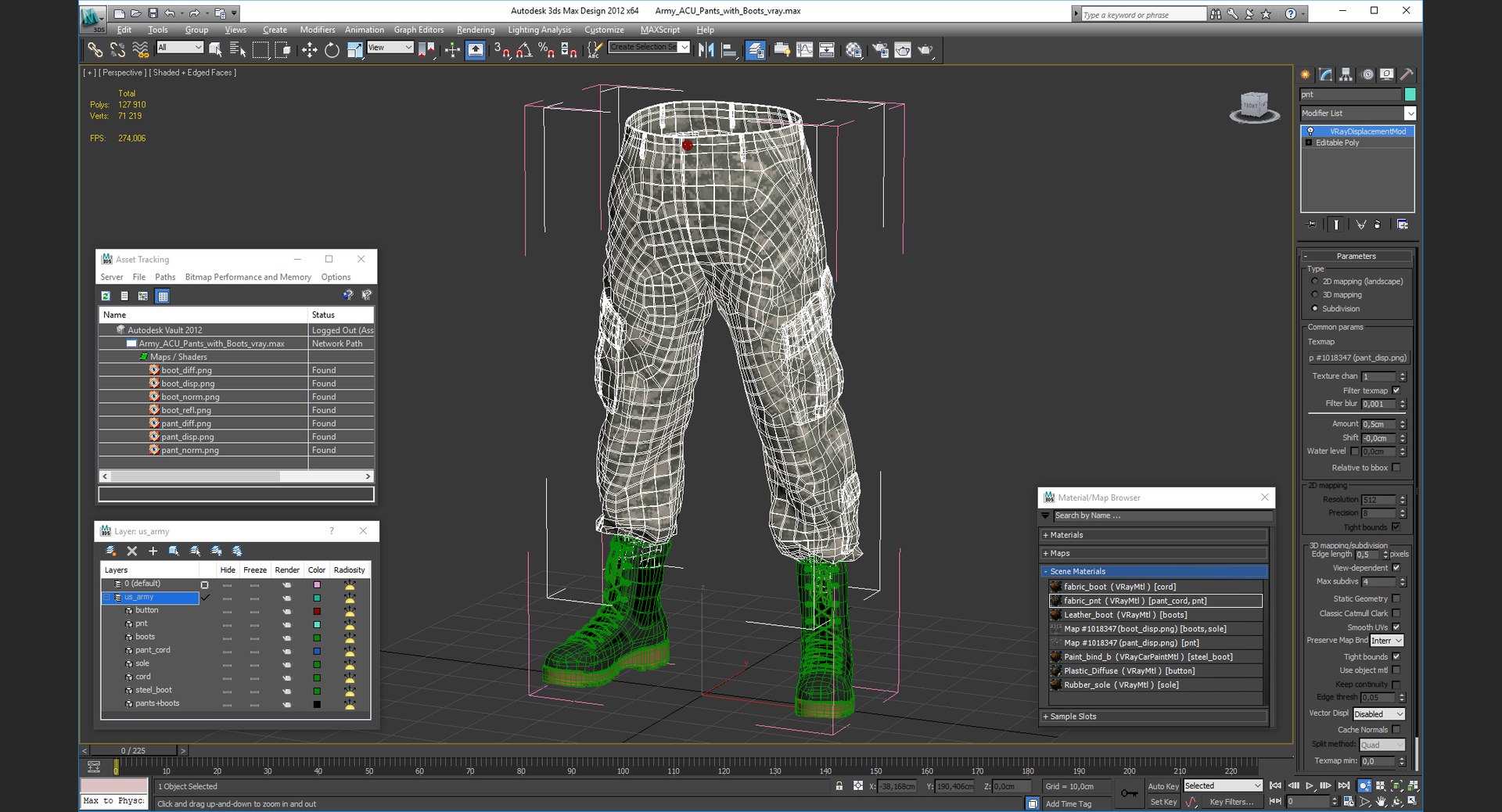Open the Utilities hammer panel tab
This screenshot has height=812, width=1502.
pos(1407,74)
